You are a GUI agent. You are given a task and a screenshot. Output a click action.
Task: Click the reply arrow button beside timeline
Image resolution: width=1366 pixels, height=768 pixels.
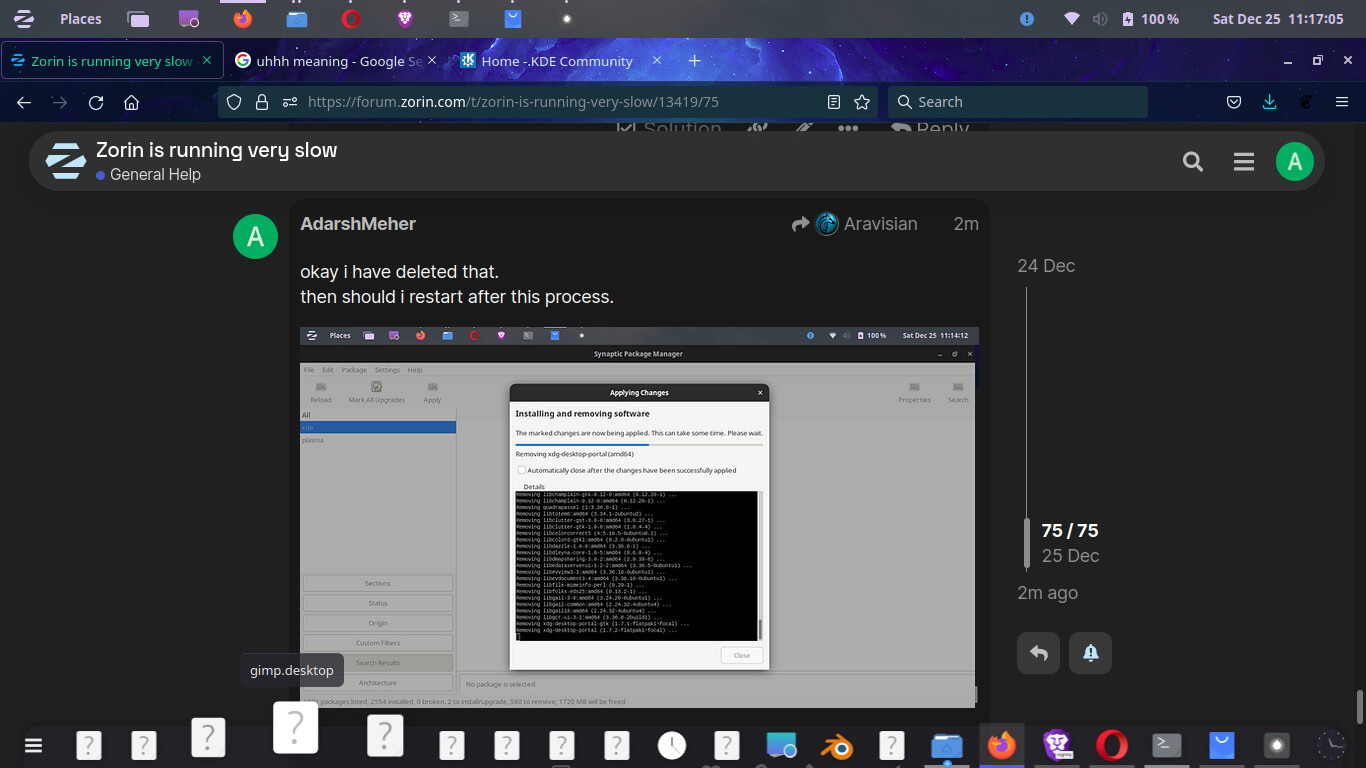pyautogui.click(x=1038, y=653)
